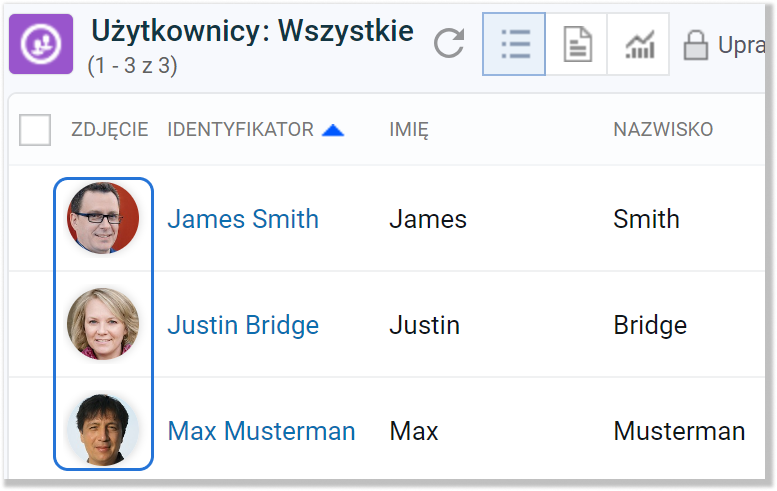Open the James Smith user link
The image size is (777, 491).
coord(243,219)
